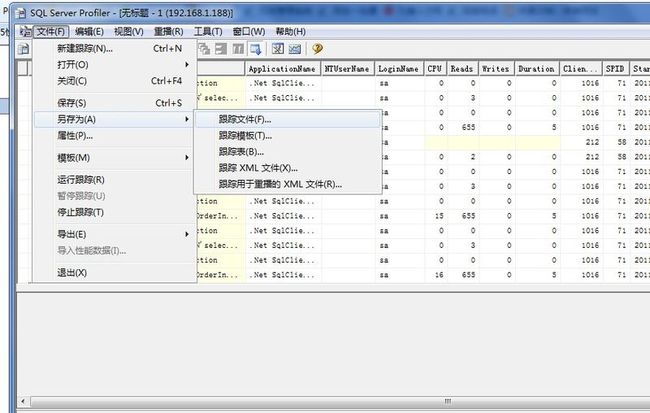
Task: Click the CPU column header
Action: [435, 69]
